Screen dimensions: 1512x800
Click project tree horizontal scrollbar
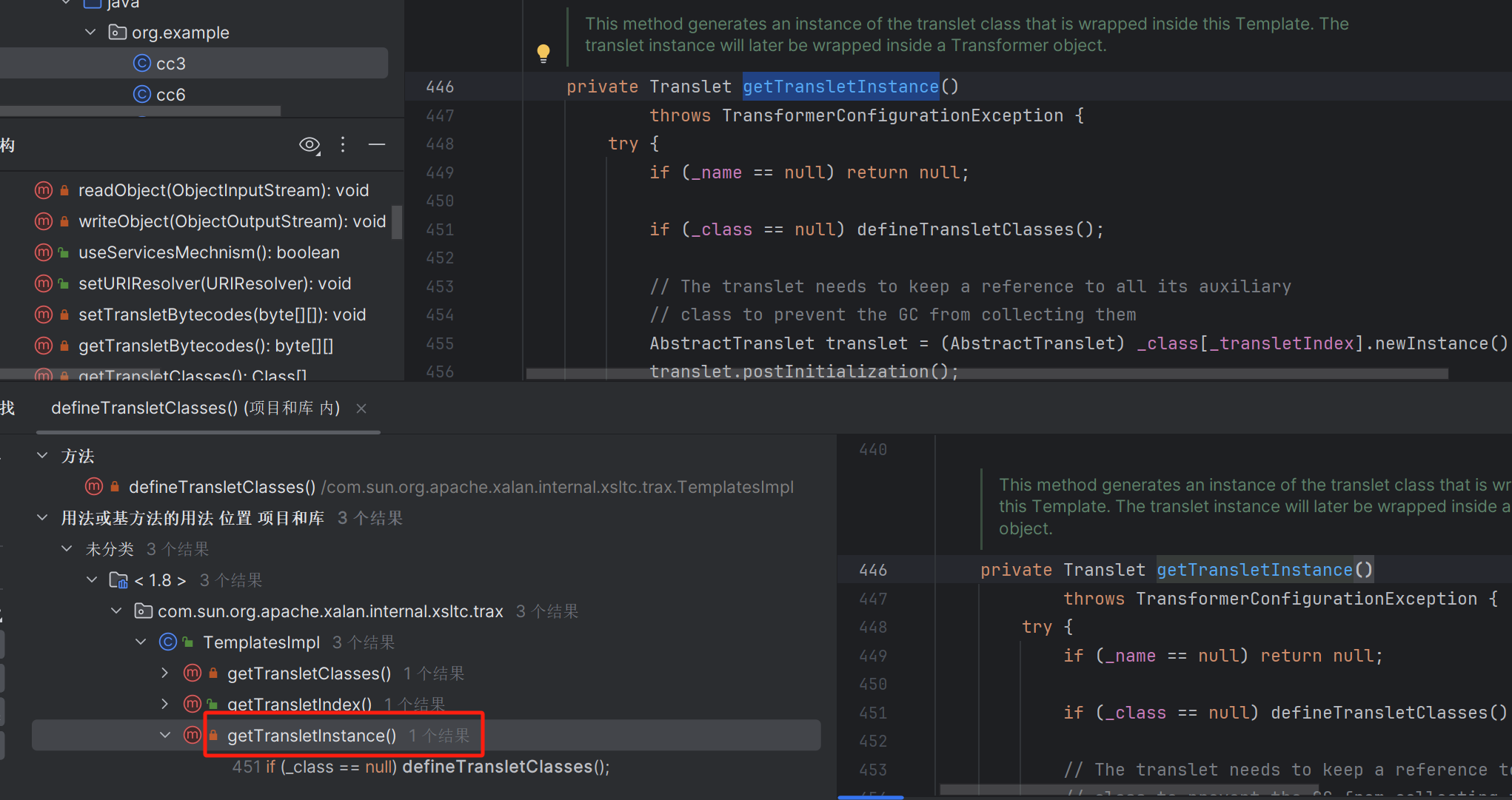(x=141, y=111)
